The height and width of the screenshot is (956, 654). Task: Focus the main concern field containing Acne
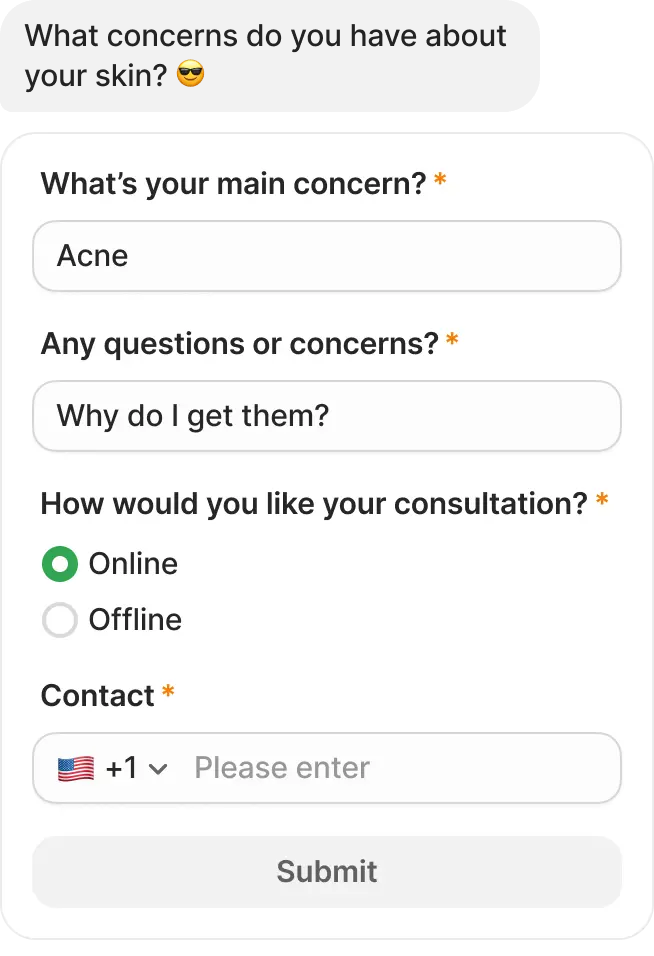[327, 256]
